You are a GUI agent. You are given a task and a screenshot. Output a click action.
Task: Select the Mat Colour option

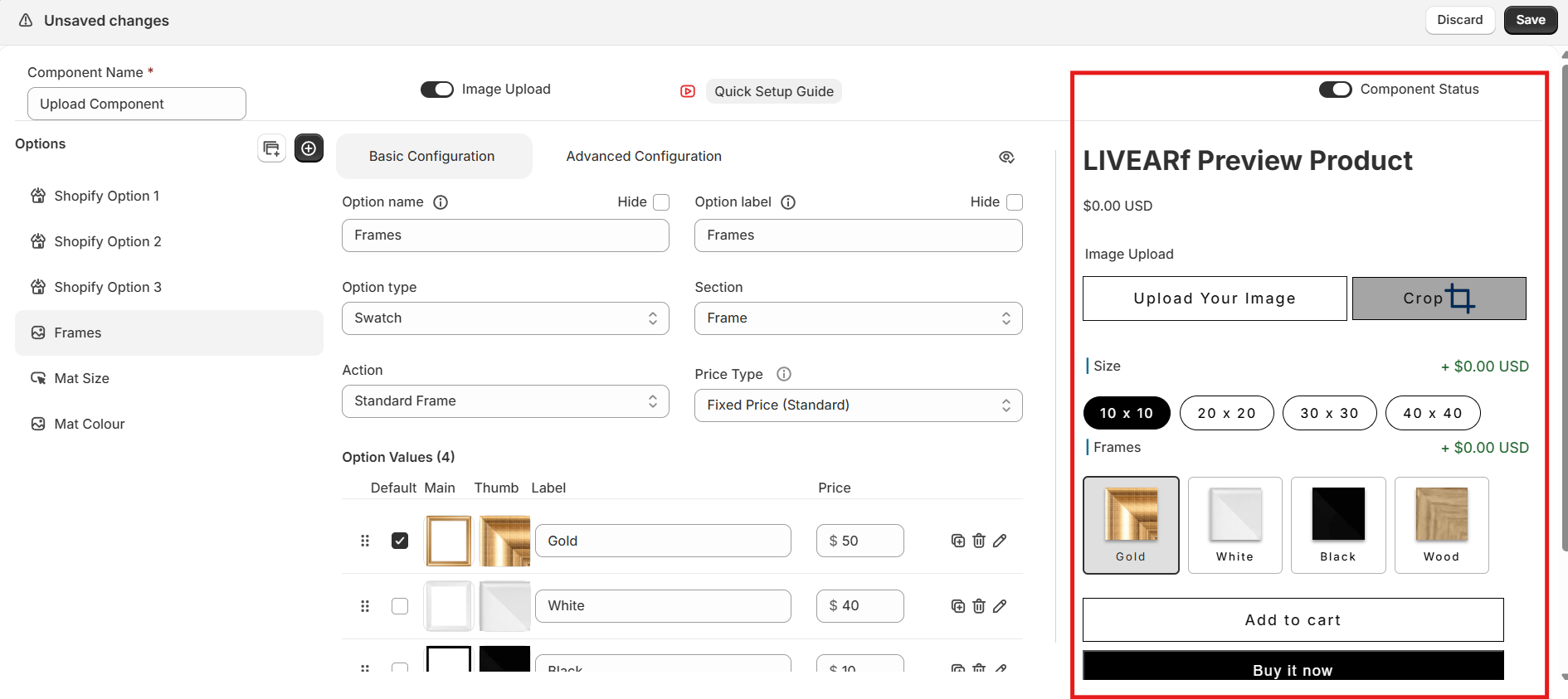coord(169,424)
